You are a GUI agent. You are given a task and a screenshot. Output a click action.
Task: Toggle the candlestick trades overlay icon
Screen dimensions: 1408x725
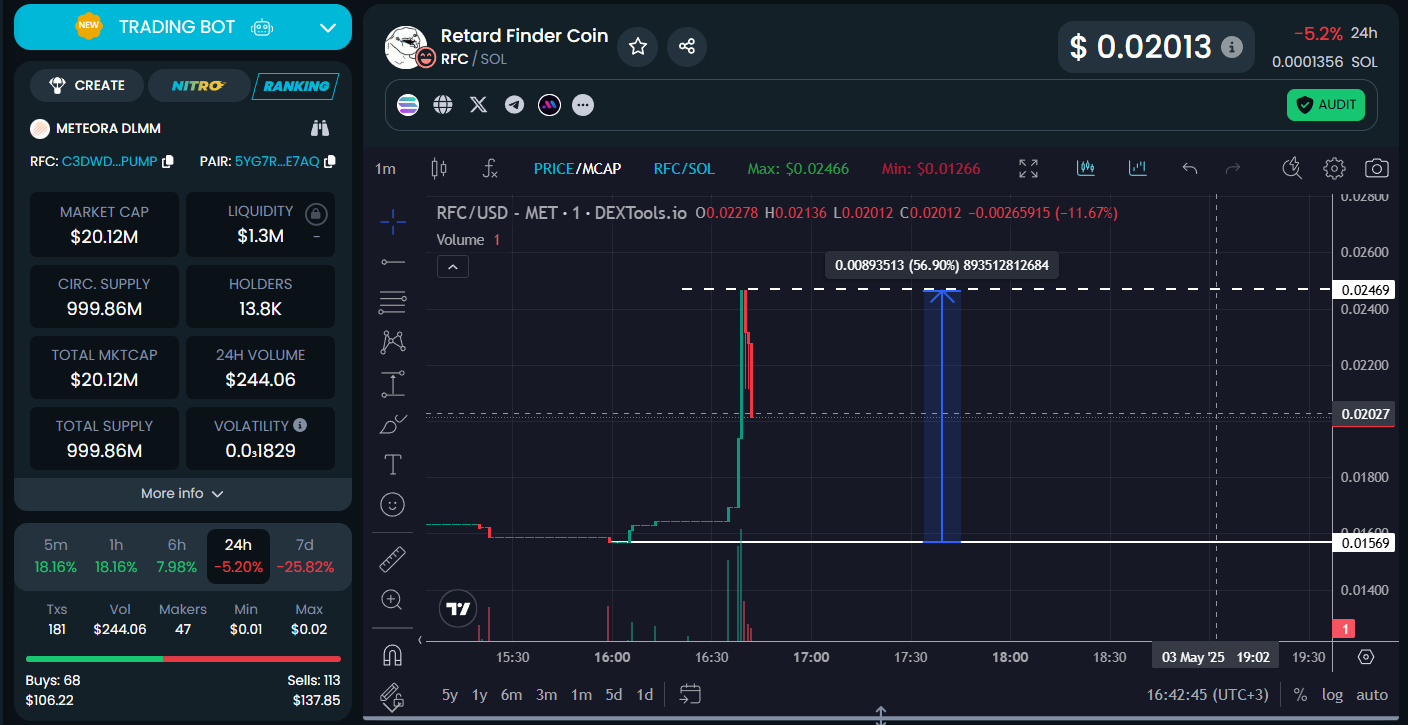pos(1086,168)
